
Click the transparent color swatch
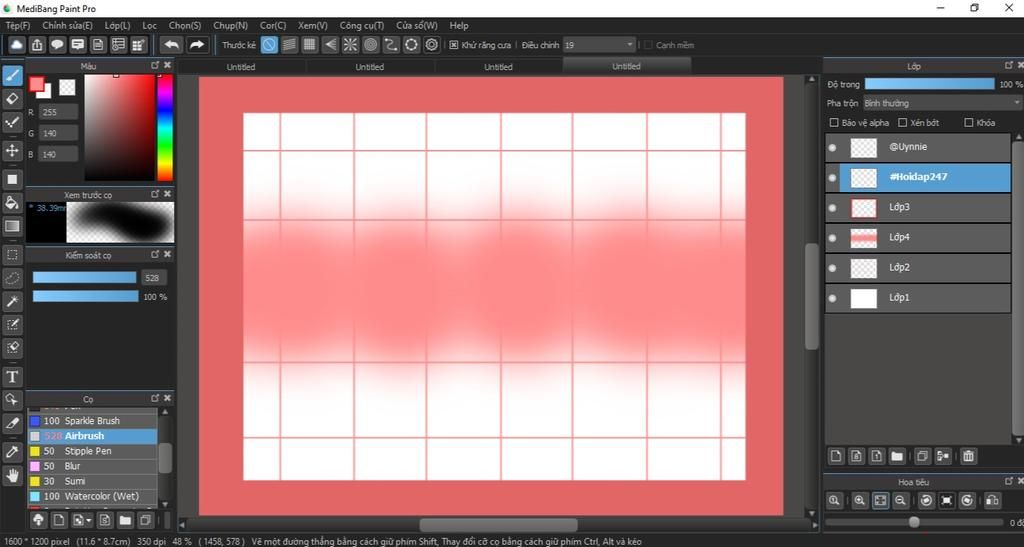[67, 87]
